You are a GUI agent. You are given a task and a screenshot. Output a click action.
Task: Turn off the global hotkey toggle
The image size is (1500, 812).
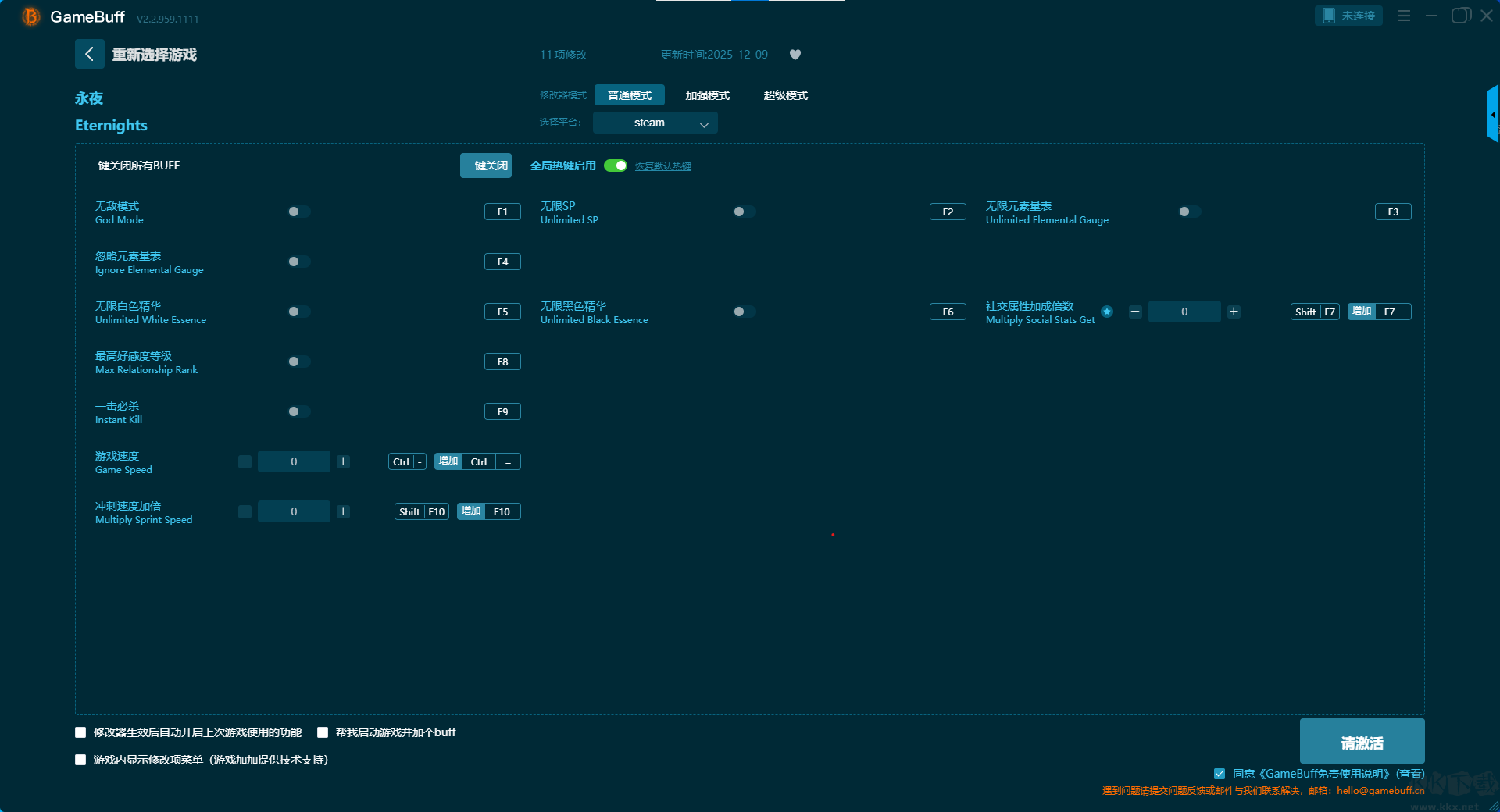point(616,166)
